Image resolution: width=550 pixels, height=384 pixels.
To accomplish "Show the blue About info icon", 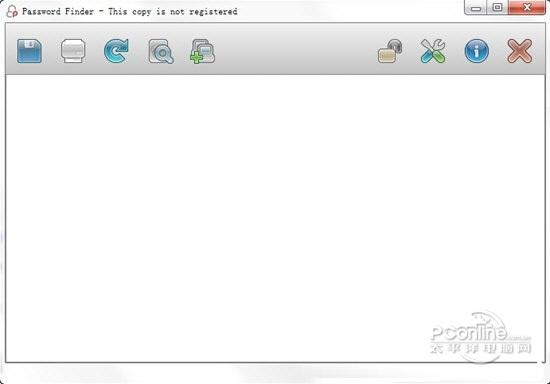I will (x=476, y=51).
